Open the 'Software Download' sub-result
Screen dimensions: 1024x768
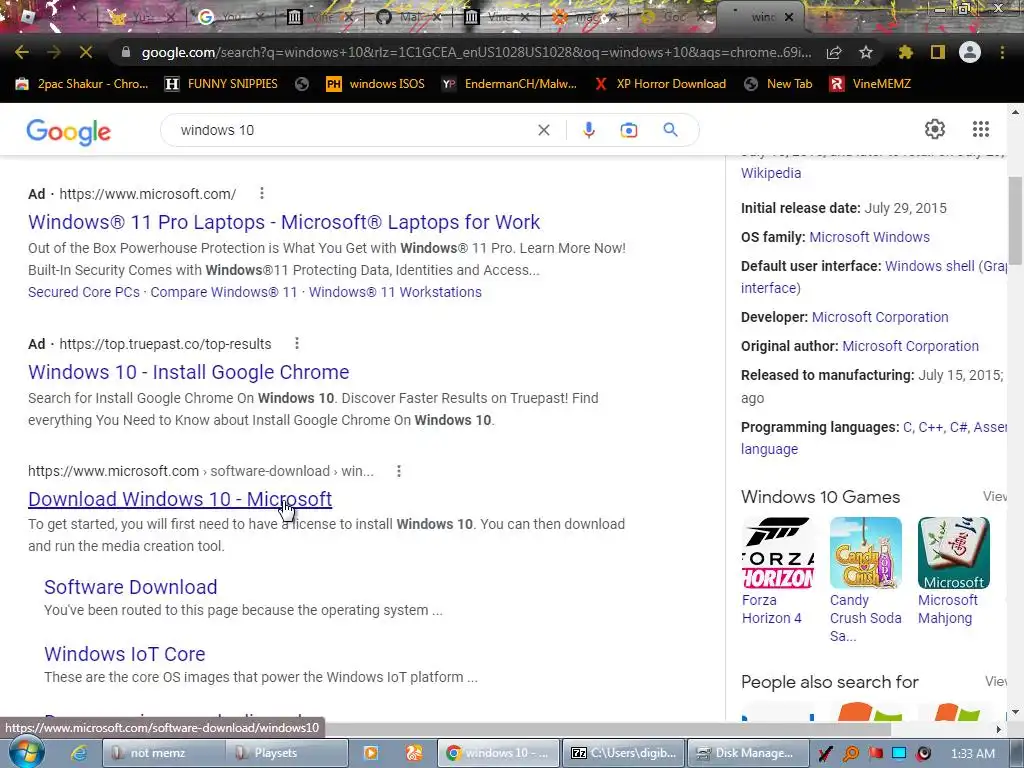pos(131,587)
